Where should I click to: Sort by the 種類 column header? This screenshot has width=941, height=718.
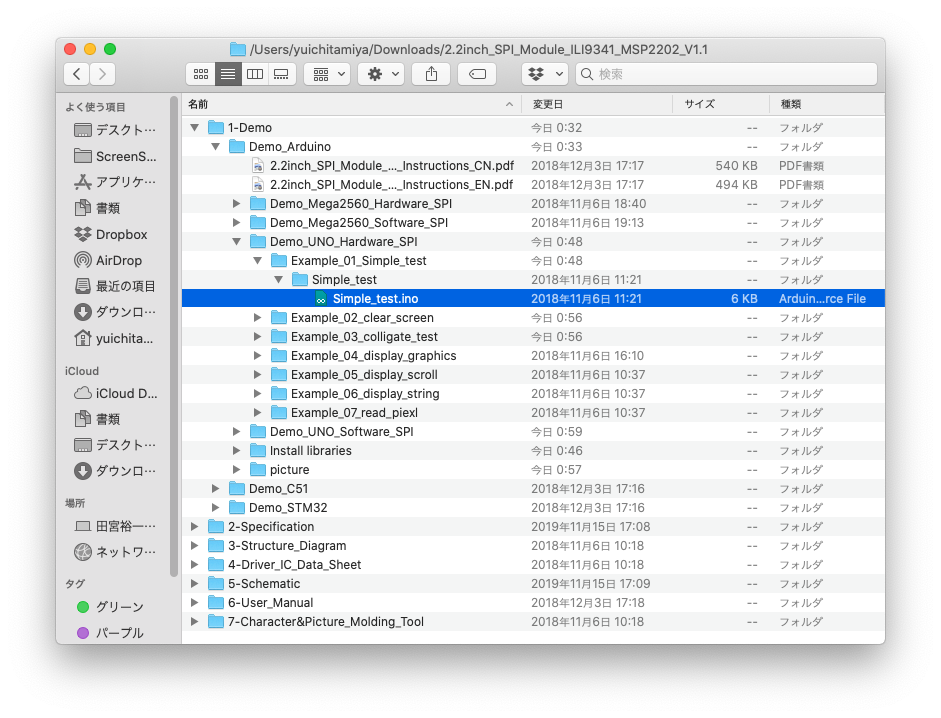pos(827,104)
